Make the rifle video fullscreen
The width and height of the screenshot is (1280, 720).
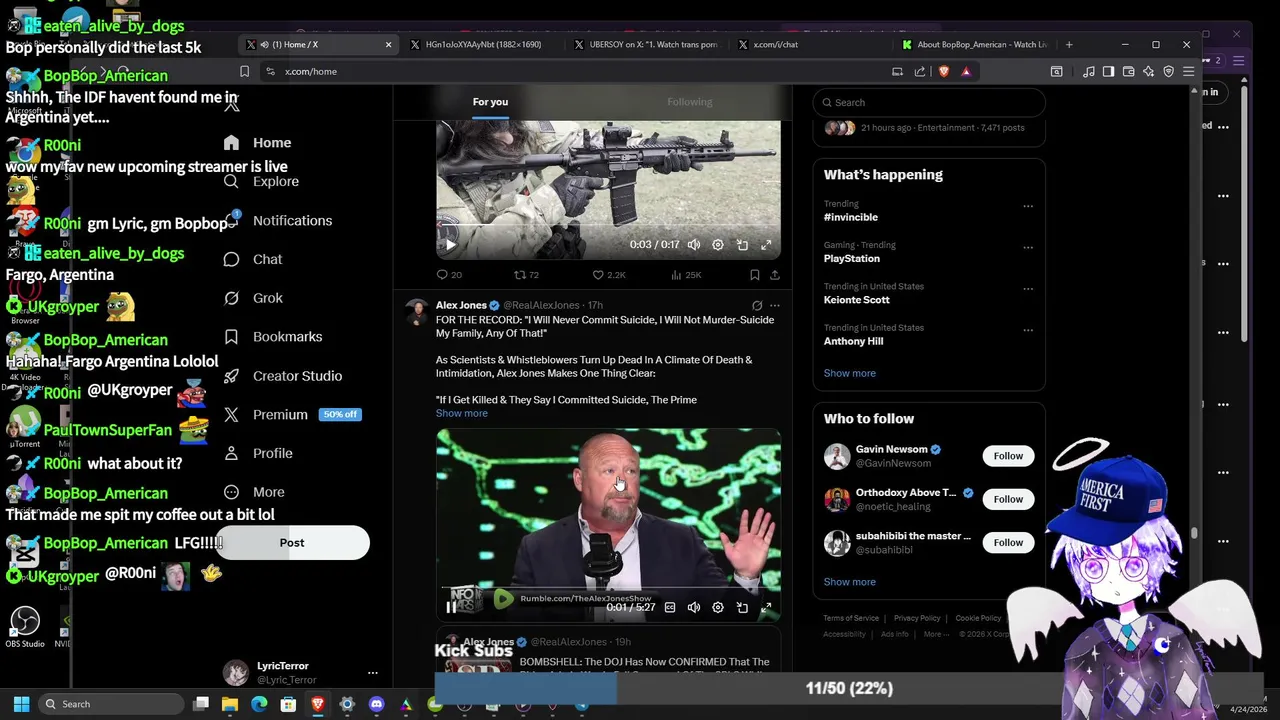click(766, 245)
